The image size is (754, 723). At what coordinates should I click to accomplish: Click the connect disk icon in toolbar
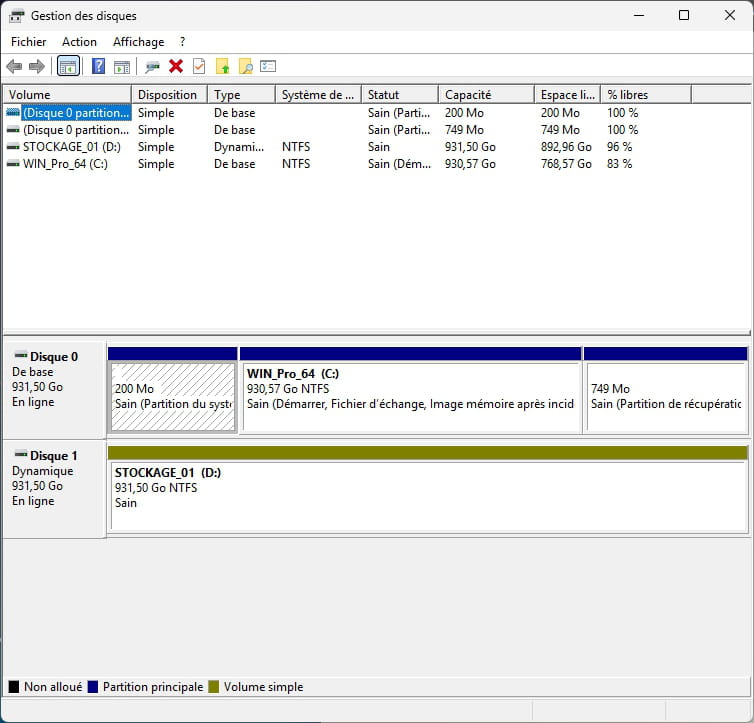152,67
